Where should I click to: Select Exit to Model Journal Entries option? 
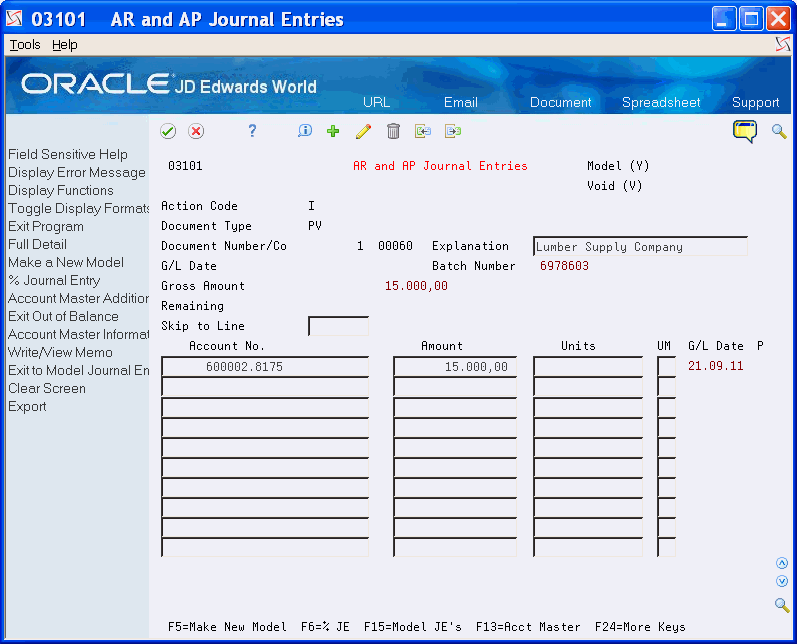pyautogui.click(x=78, y=371)
